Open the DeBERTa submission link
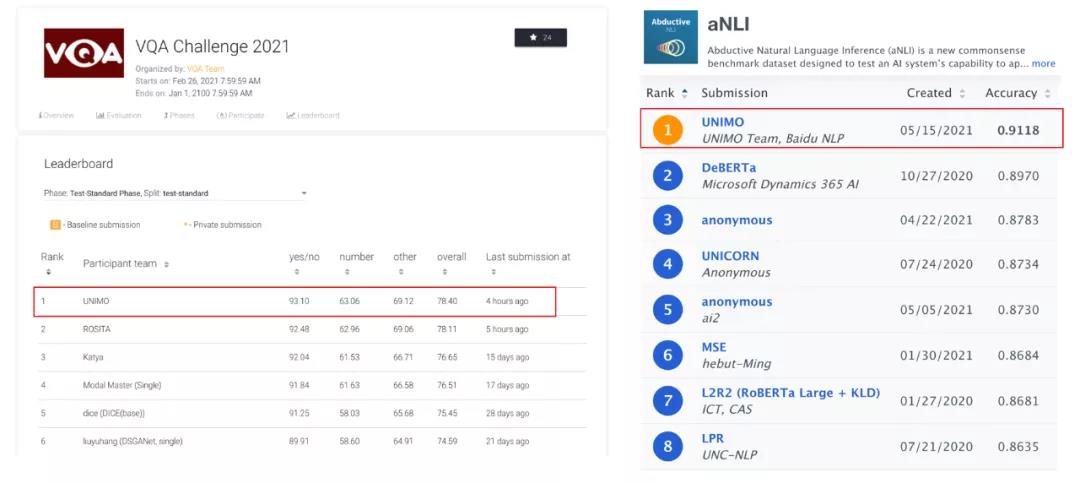 (x=729, y=167)
